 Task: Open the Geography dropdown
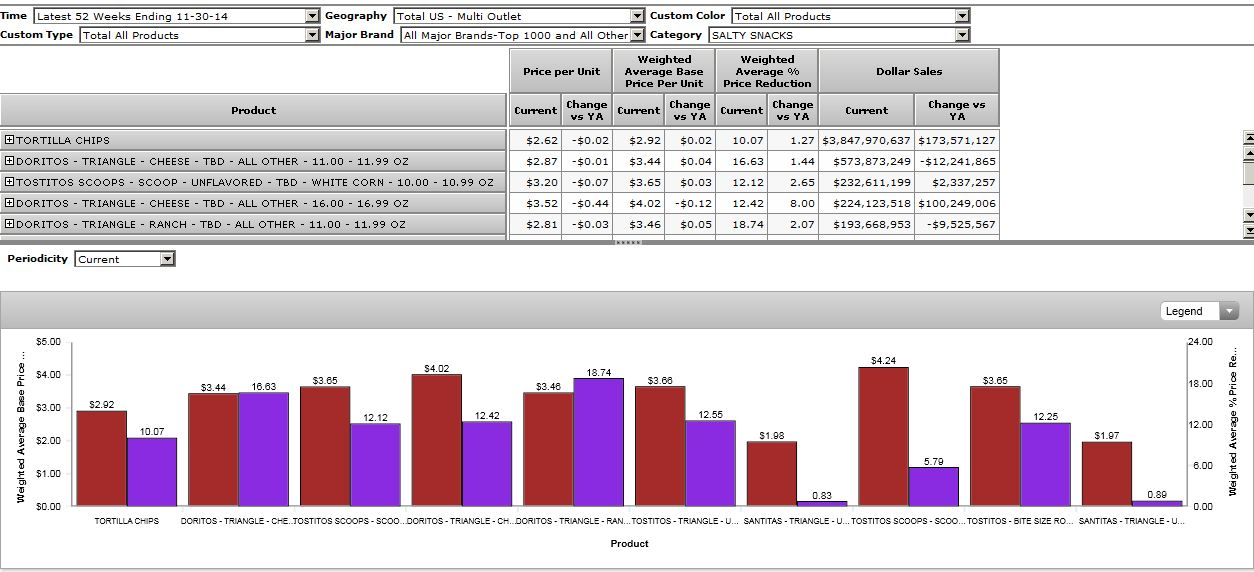coord(637,16)
